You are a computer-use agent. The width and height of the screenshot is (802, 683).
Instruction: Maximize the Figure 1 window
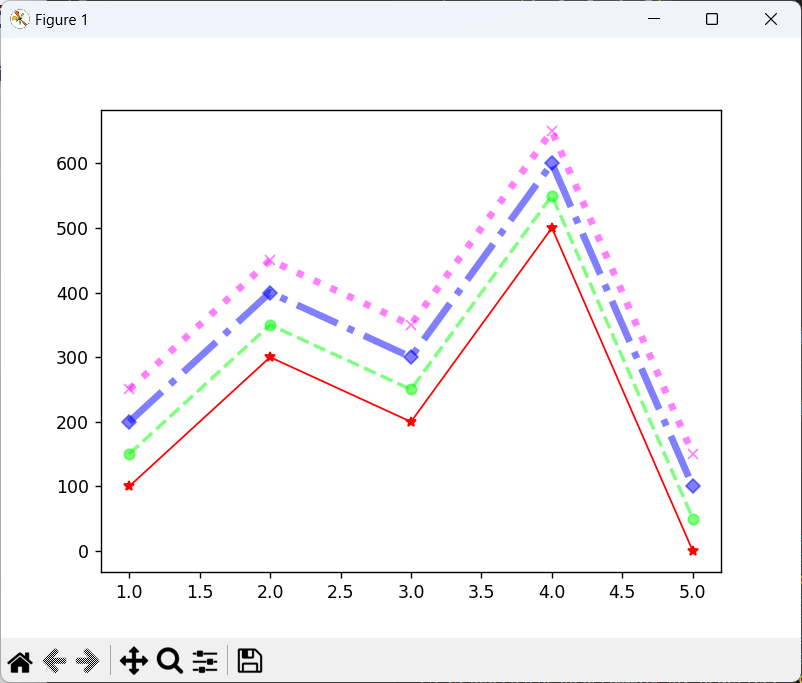pos(712,19)
